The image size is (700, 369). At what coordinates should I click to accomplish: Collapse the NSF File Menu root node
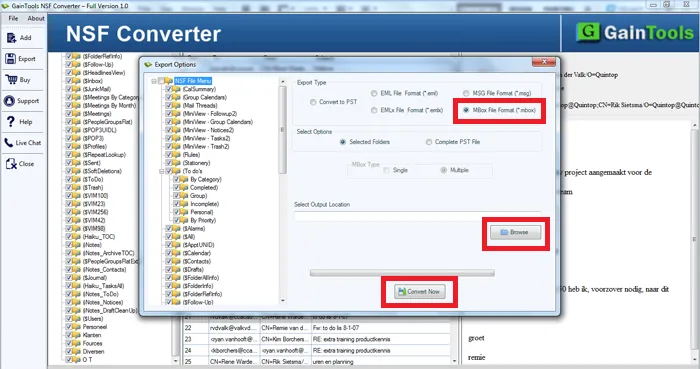(x=154, y=81)
